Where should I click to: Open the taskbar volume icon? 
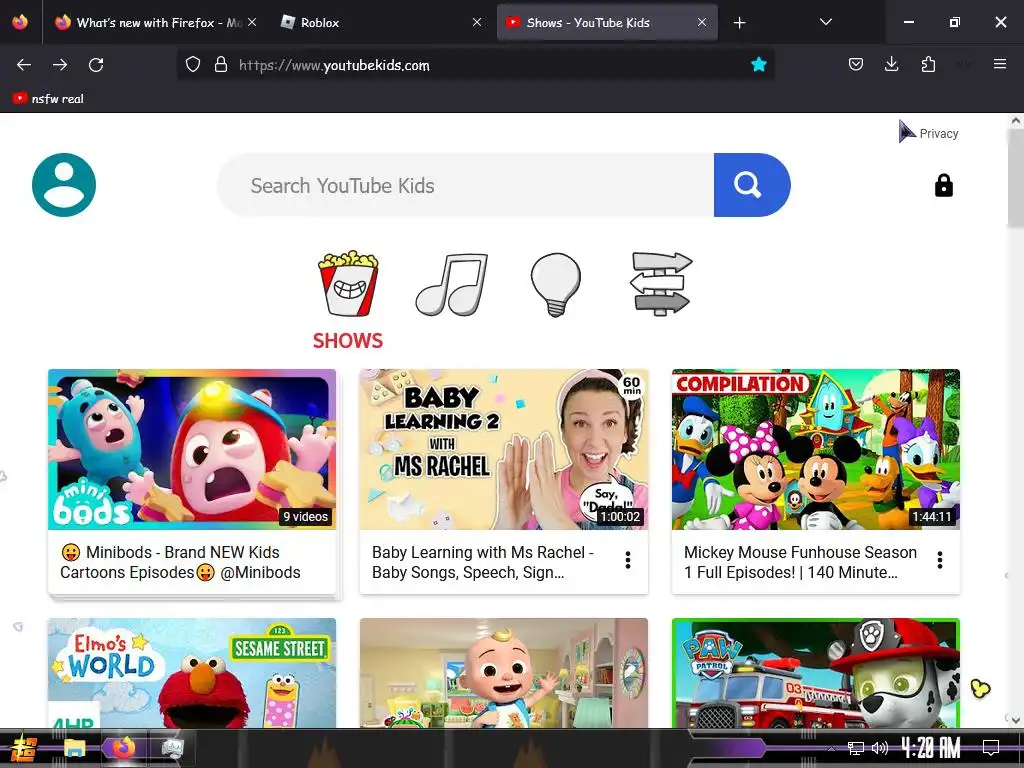(x=880, y=748)
